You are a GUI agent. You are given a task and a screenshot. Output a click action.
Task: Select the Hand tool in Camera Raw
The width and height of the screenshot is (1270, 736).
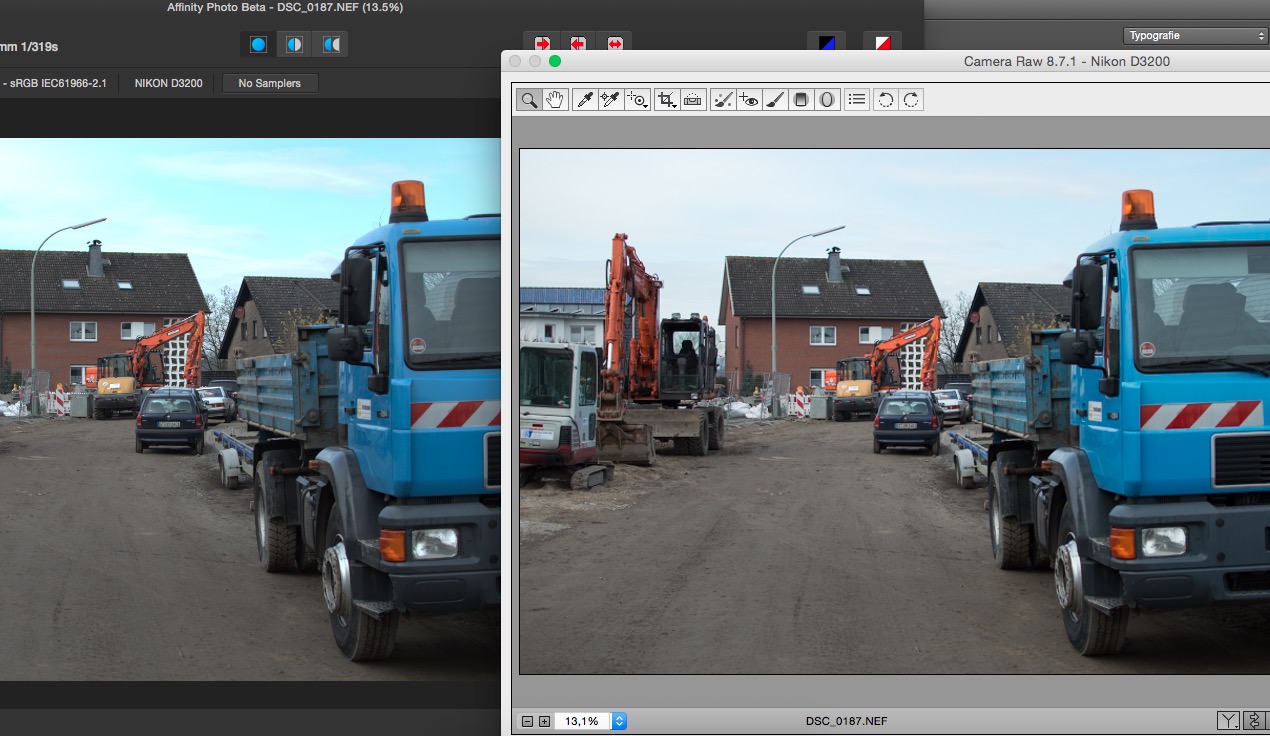pyautogui.click(x=555, y=99)
